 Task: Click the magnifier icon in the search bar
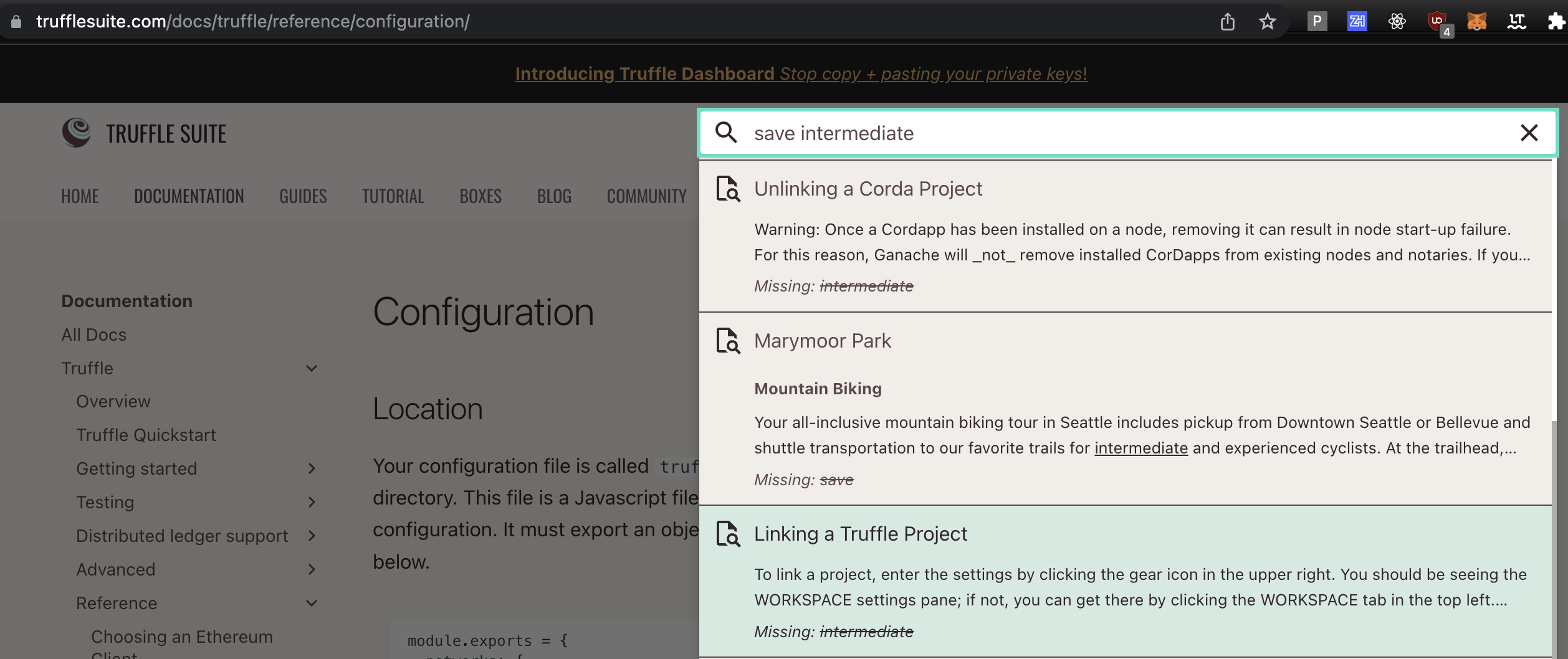click(727, 133)
